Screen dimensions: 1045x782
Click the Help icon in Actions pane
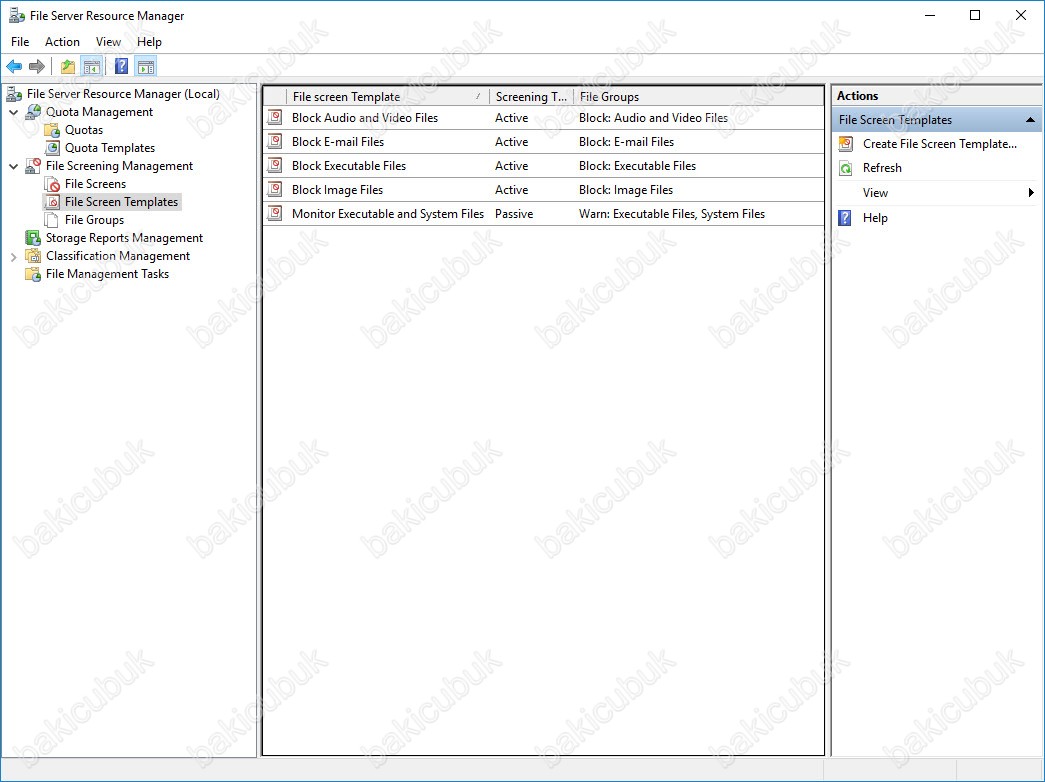(845, 218)
